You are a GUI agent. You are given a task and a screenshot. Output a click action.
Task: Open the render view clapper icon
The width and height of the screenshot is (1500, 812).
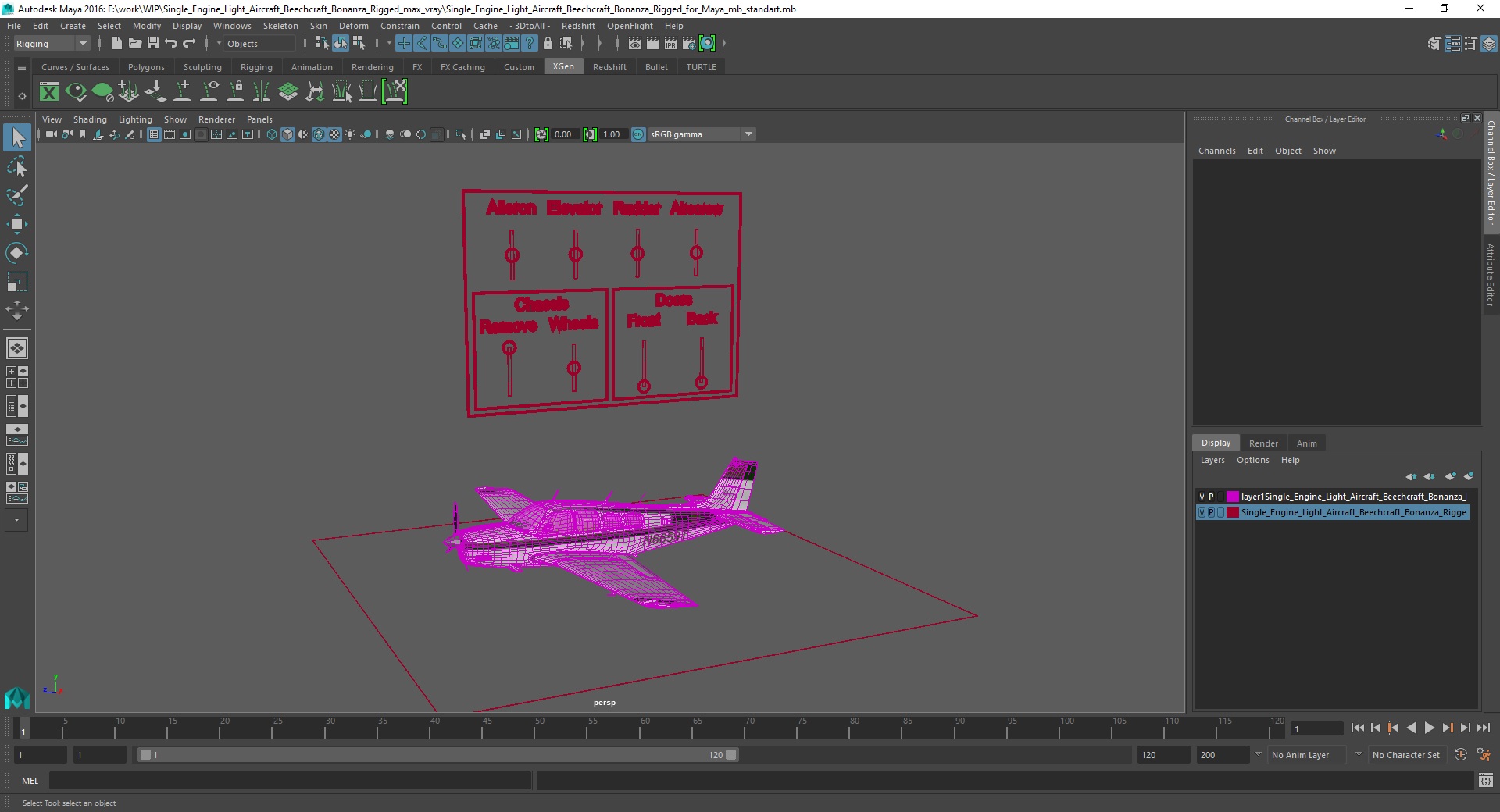tap(635, 44)
